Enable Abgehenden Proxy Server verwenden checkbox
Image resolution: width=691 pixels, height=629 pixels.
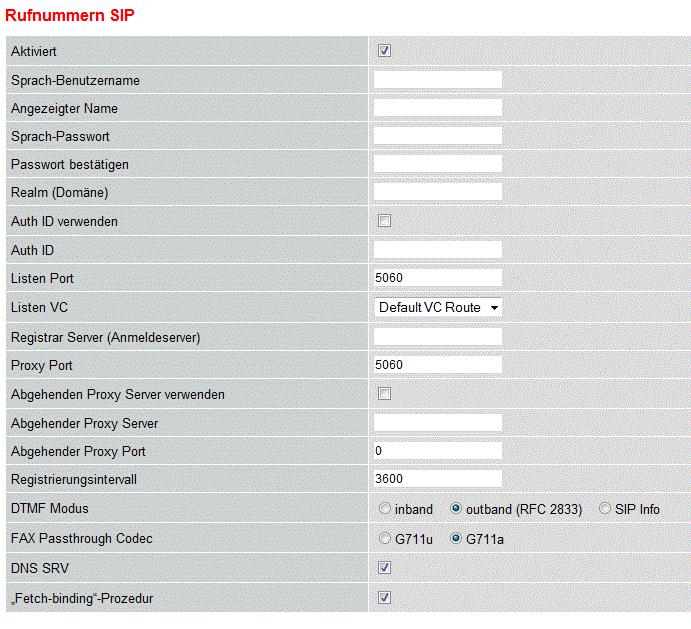(384, 394)
